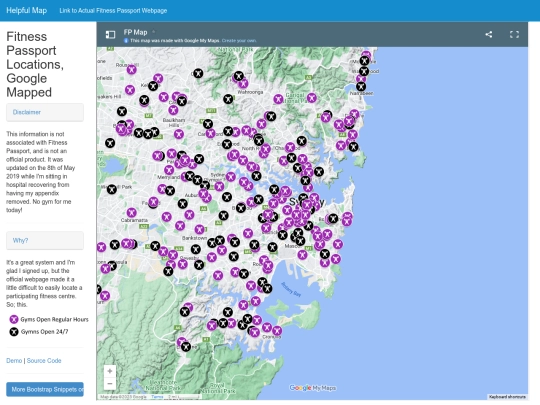Select the purple gym marker near Cabramatta
540x405 pixels.
point(131,212)
